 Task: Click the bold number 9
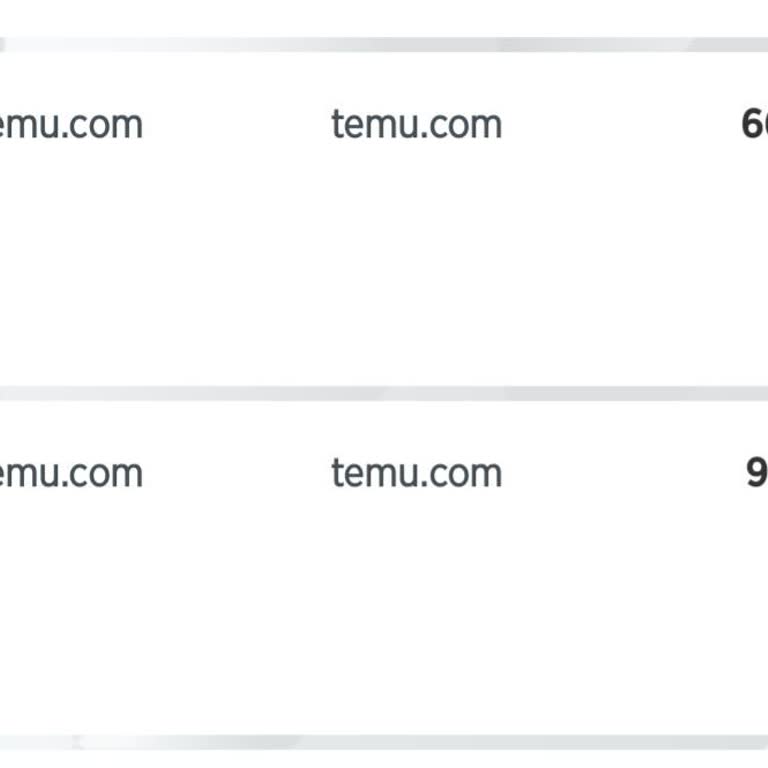[x=757, y=473]
